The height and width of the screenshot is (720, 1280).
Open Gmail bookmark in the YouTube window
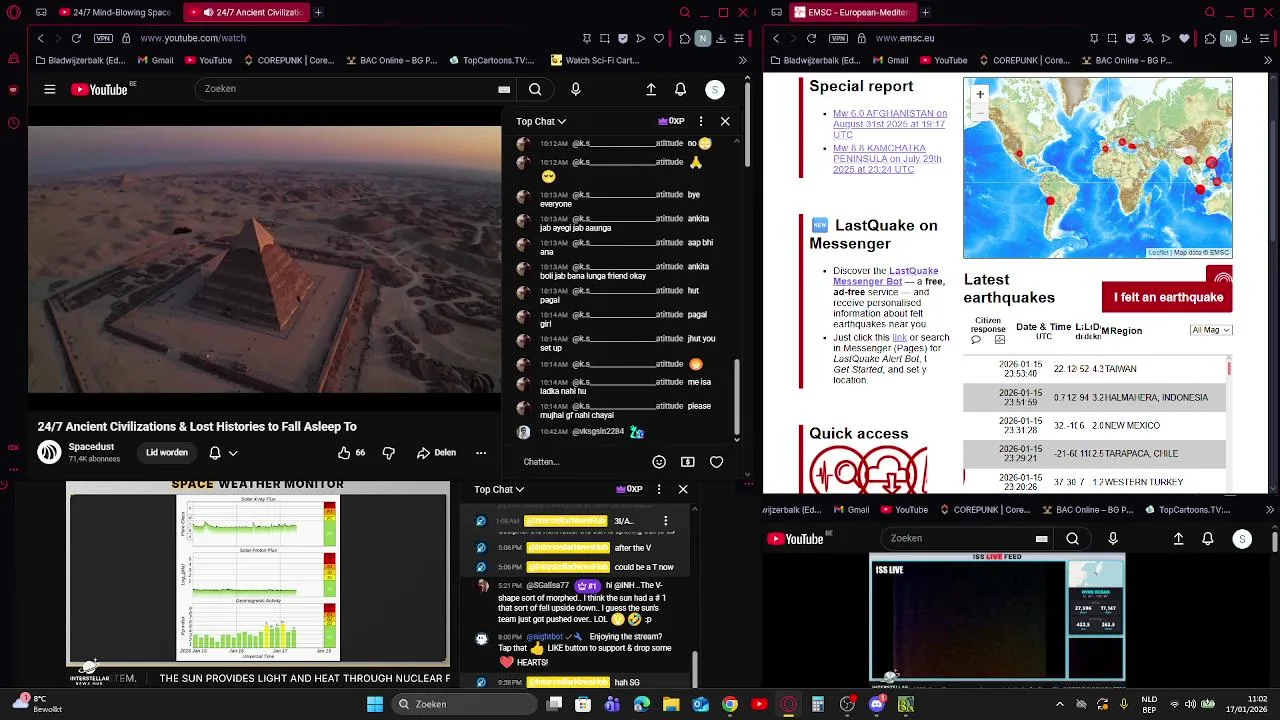pyautogui.click(x=155, y=60)
